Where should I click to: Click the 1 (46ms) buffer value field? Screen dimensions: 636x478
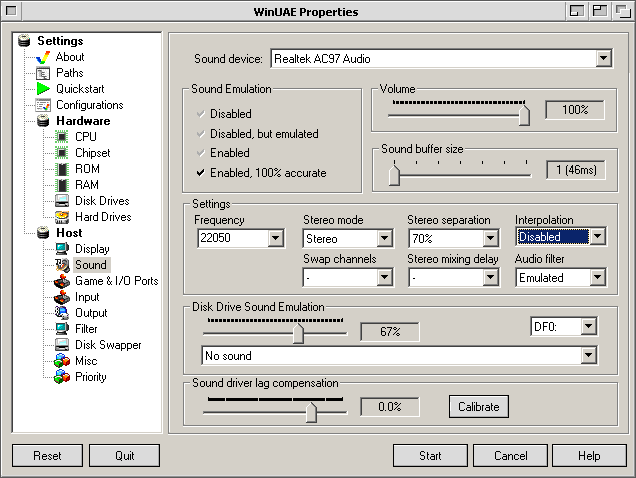coord(576,170)
